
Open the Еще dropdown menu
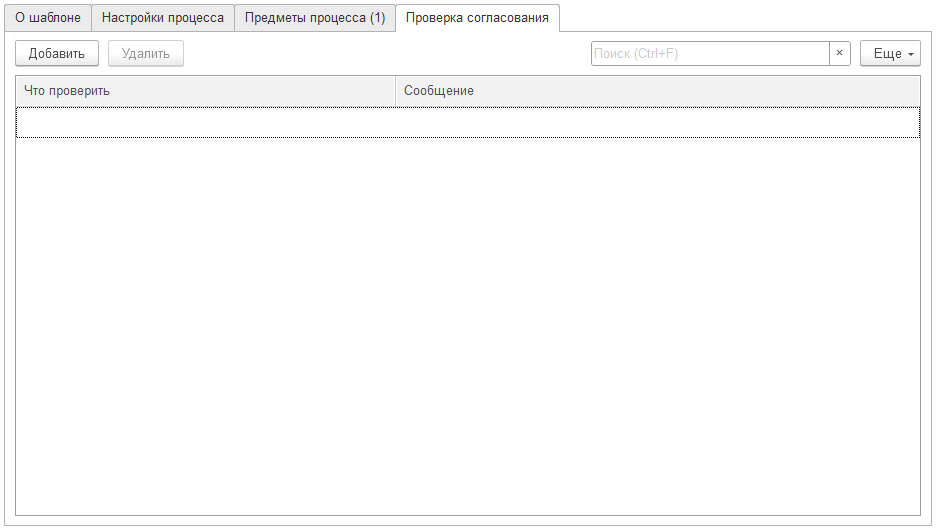(x=888, y=54)
